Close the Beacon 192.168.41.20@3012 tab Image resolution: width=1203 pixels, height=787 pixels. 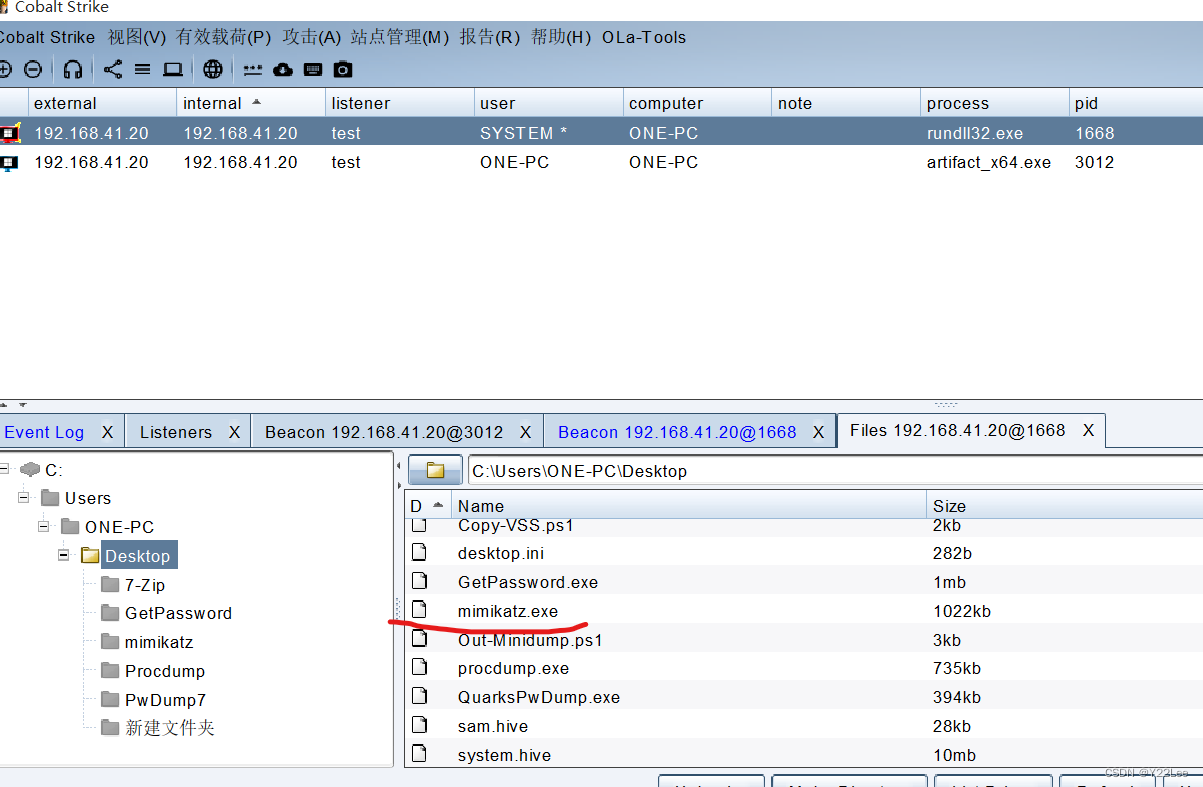(526, 432)
